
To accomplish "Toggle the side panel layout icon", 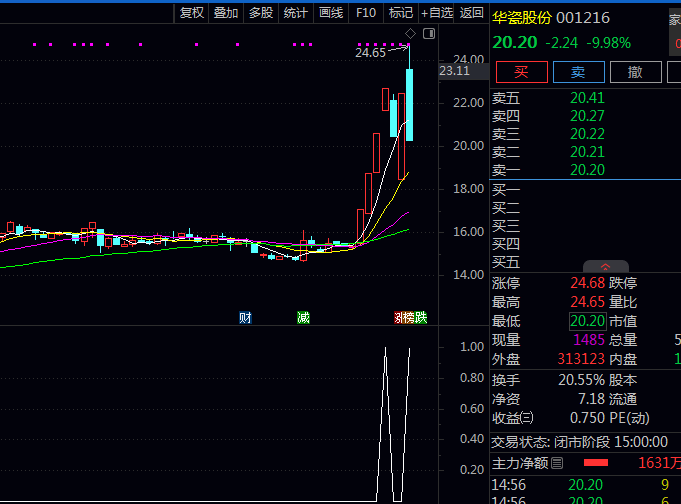I will [429, 33].
